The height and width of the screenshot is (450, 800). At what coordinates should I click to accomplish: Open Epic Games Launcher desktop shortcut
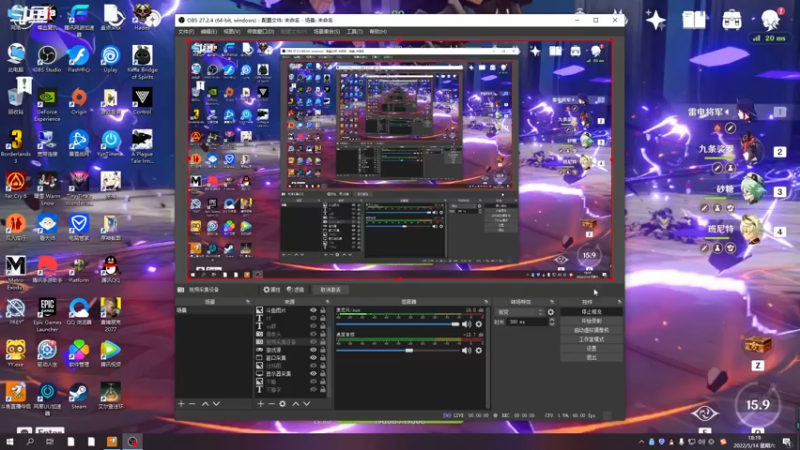(47, 315)
